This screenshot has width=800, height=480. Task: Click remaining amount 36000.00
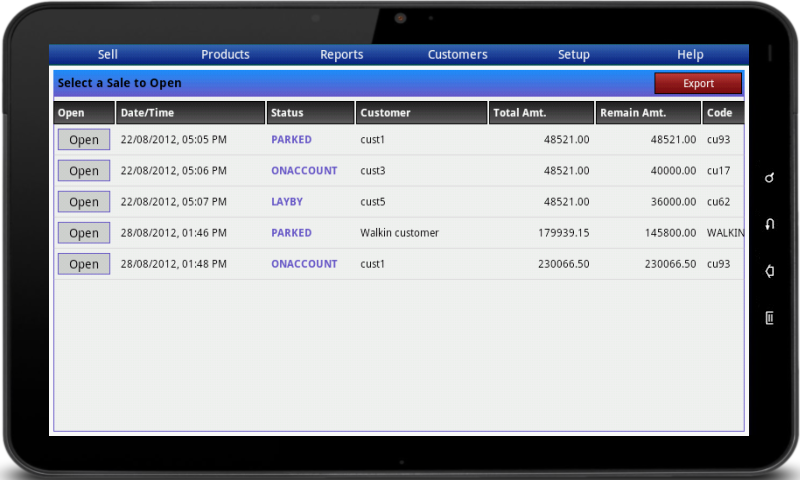673,201
